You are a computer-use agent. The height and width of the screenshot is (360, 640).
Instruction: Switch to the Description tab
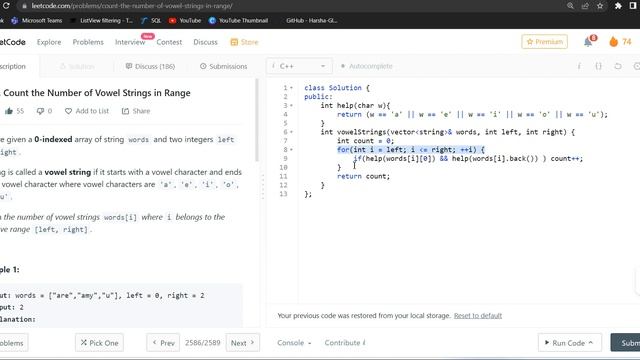click(x=13, y=66)
